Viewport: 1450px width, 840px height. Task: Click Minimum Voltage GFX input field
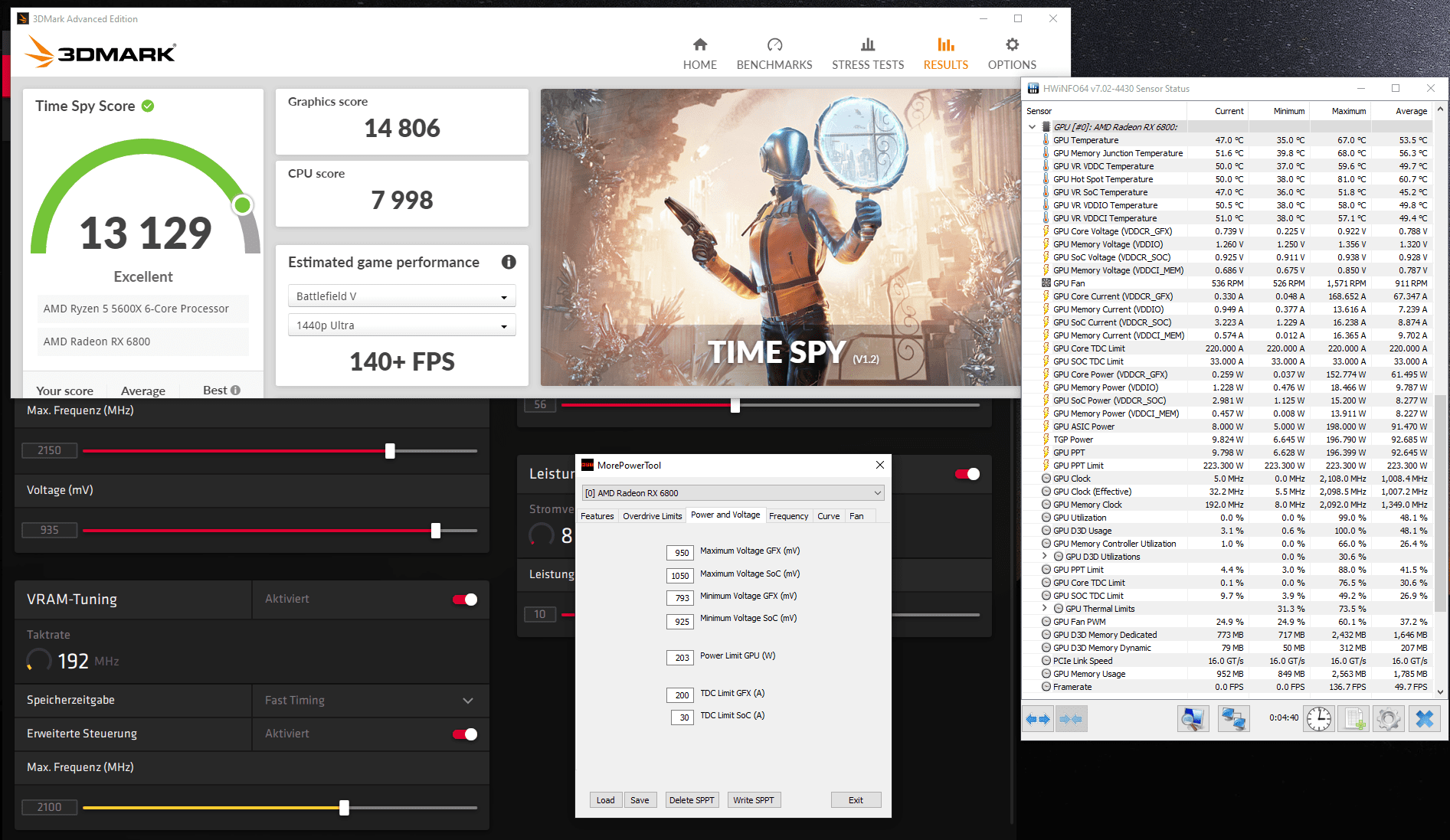coord(680,598)
